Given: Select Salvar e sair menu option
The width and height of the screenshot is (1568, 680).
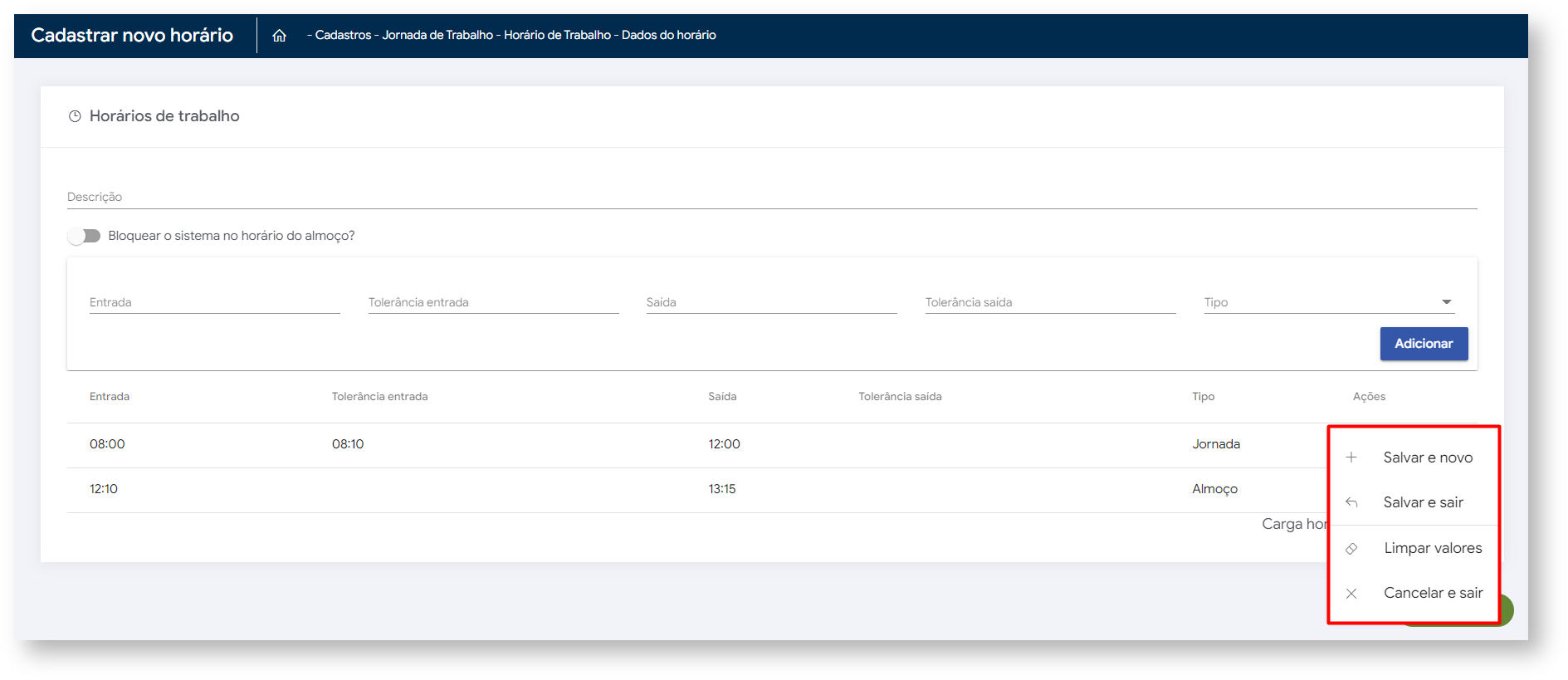Looking at the screenshot, I should [1414, 502].
